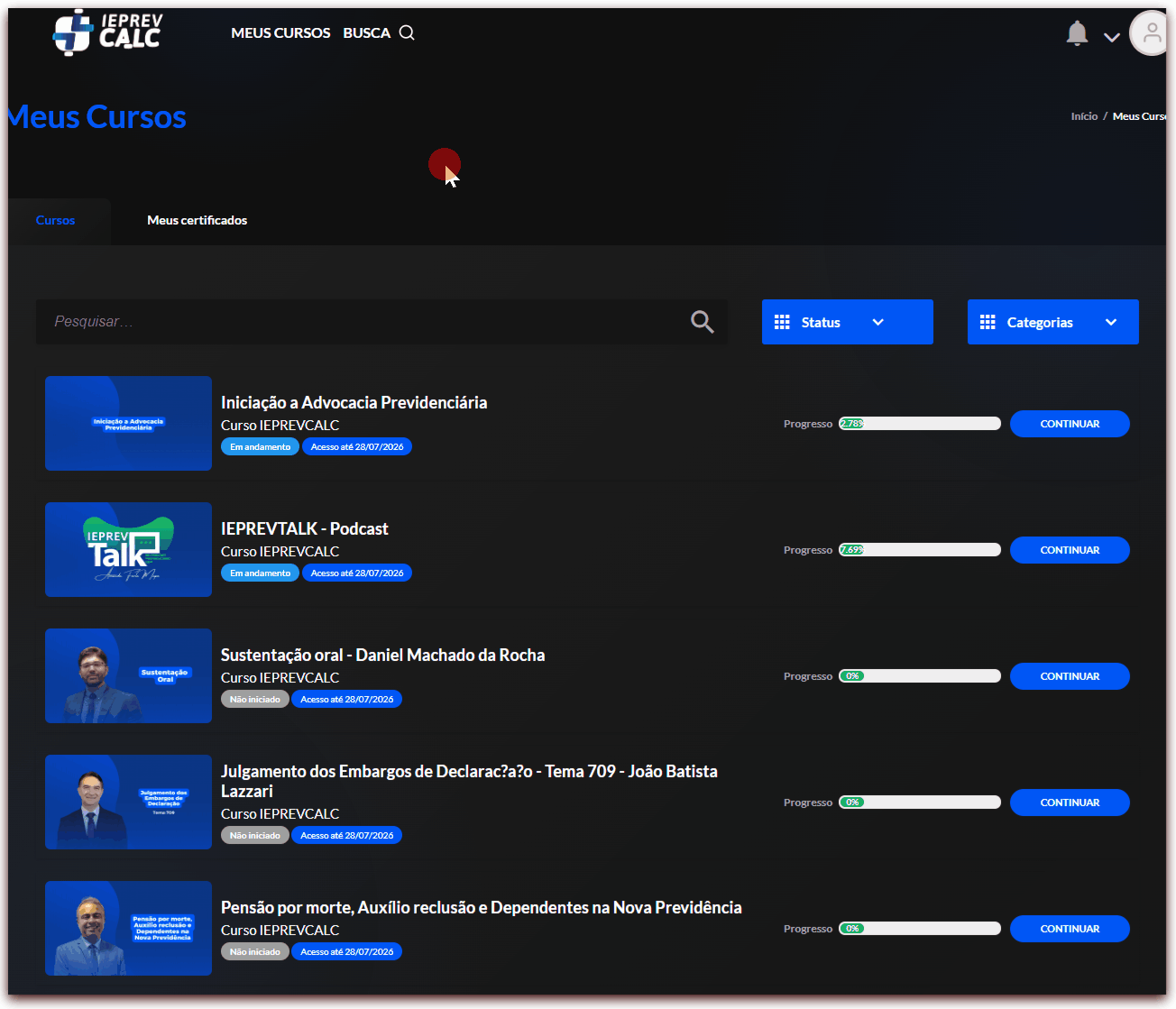1176x1009 pixels.
Task: Click the search magnifier in Pesquisar field
Action: (702, 322)
